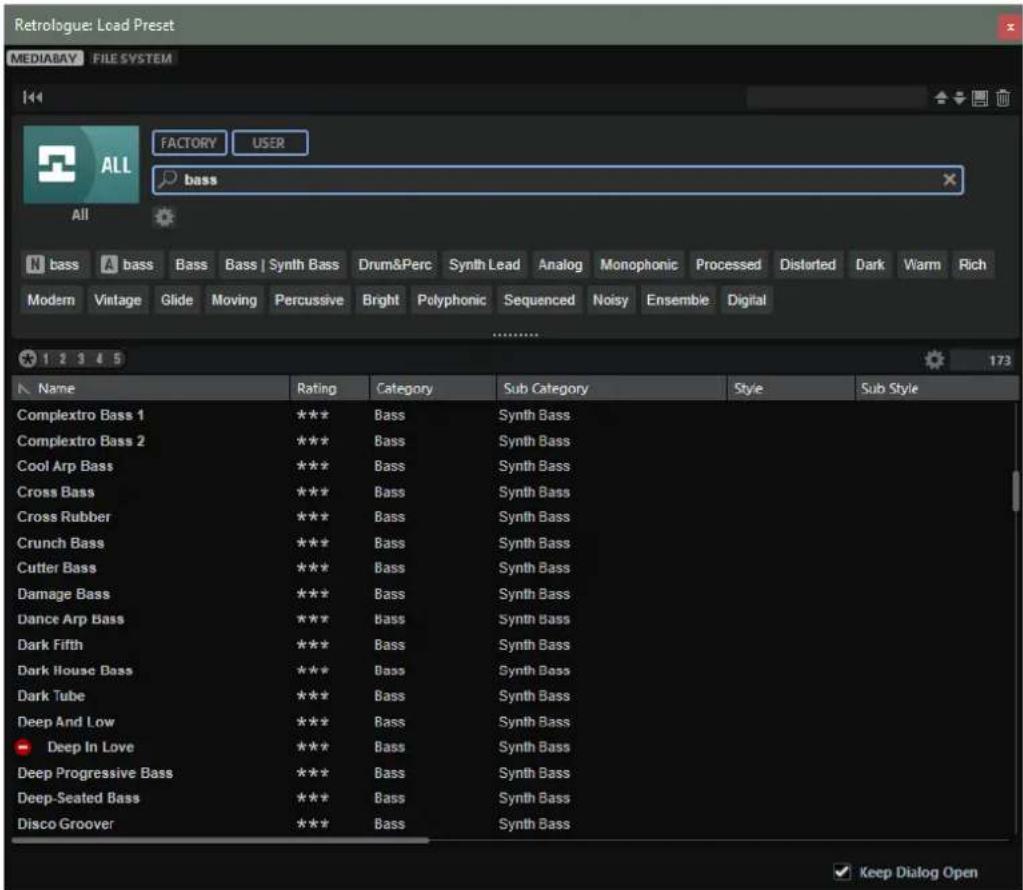Apply the Analog tag filter
The width and height of the screenshot is (1023, 890).
click(560, 264)
